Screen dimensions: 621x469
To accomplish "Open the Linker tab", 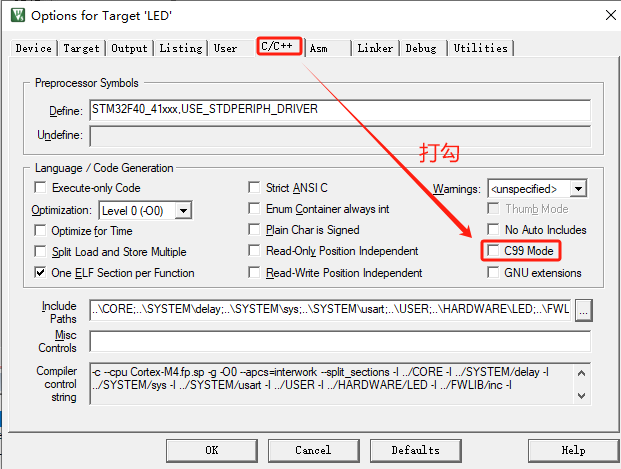I will click(375, 48).
